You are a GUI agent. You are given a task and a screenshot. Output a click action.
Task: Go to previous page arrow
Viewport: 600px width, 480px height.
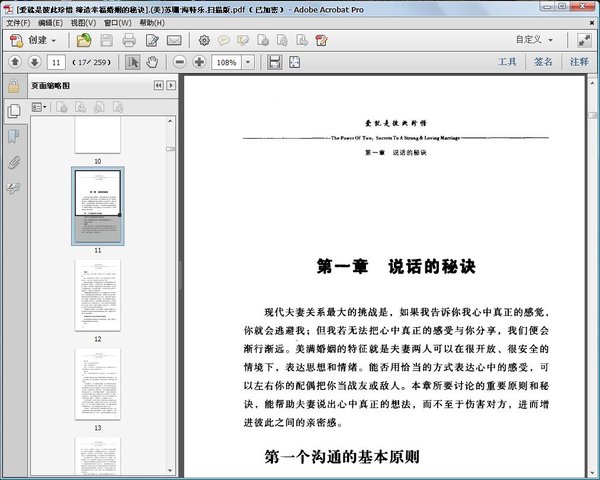pyautogui.click(x=15, y=62)
